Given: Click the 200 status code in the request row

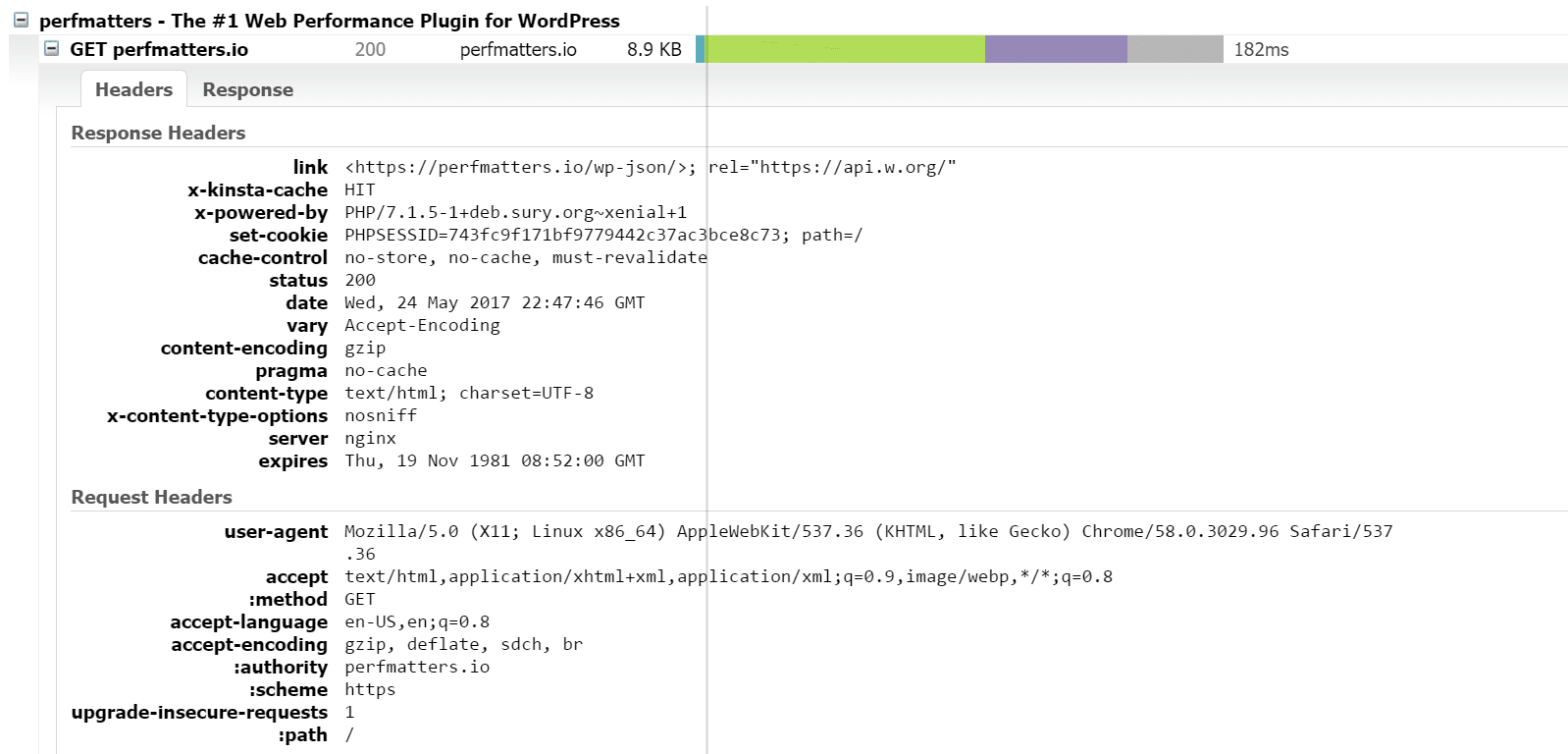Looking at the screenshot, I should pos(370,49).
